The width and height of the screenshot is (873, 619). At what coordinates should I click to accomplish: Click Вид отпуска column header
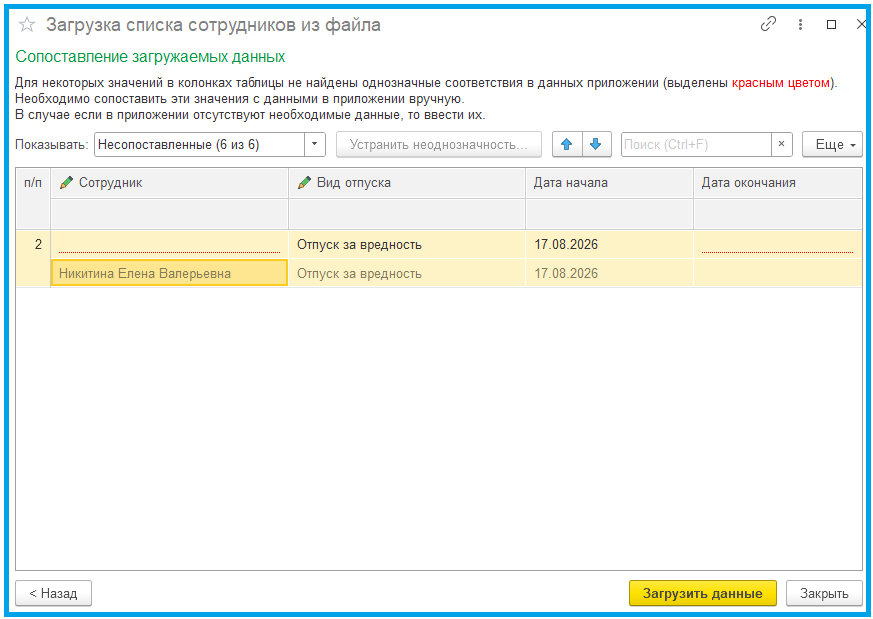tap(406, 183)
